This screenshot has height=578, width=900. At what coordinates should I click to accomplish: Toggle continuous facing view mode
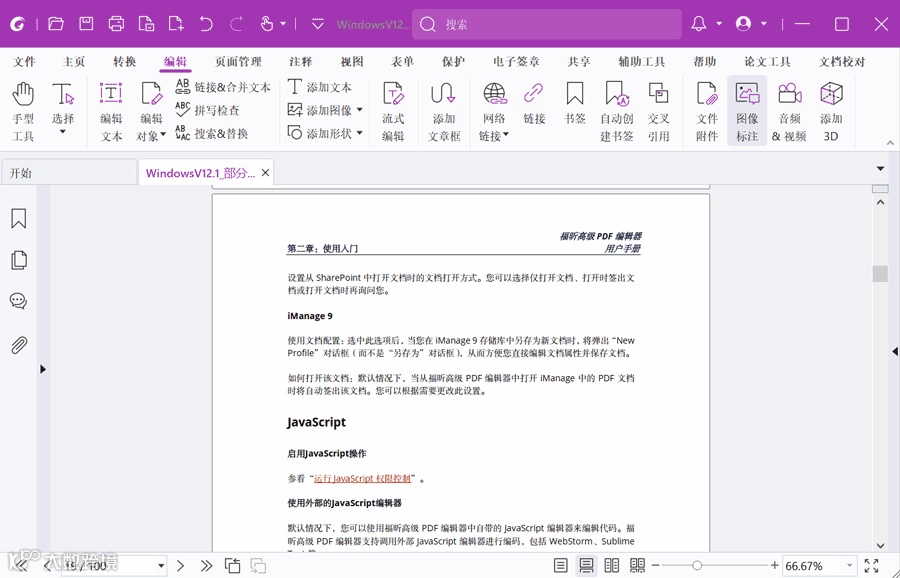[x=637, y=565]
